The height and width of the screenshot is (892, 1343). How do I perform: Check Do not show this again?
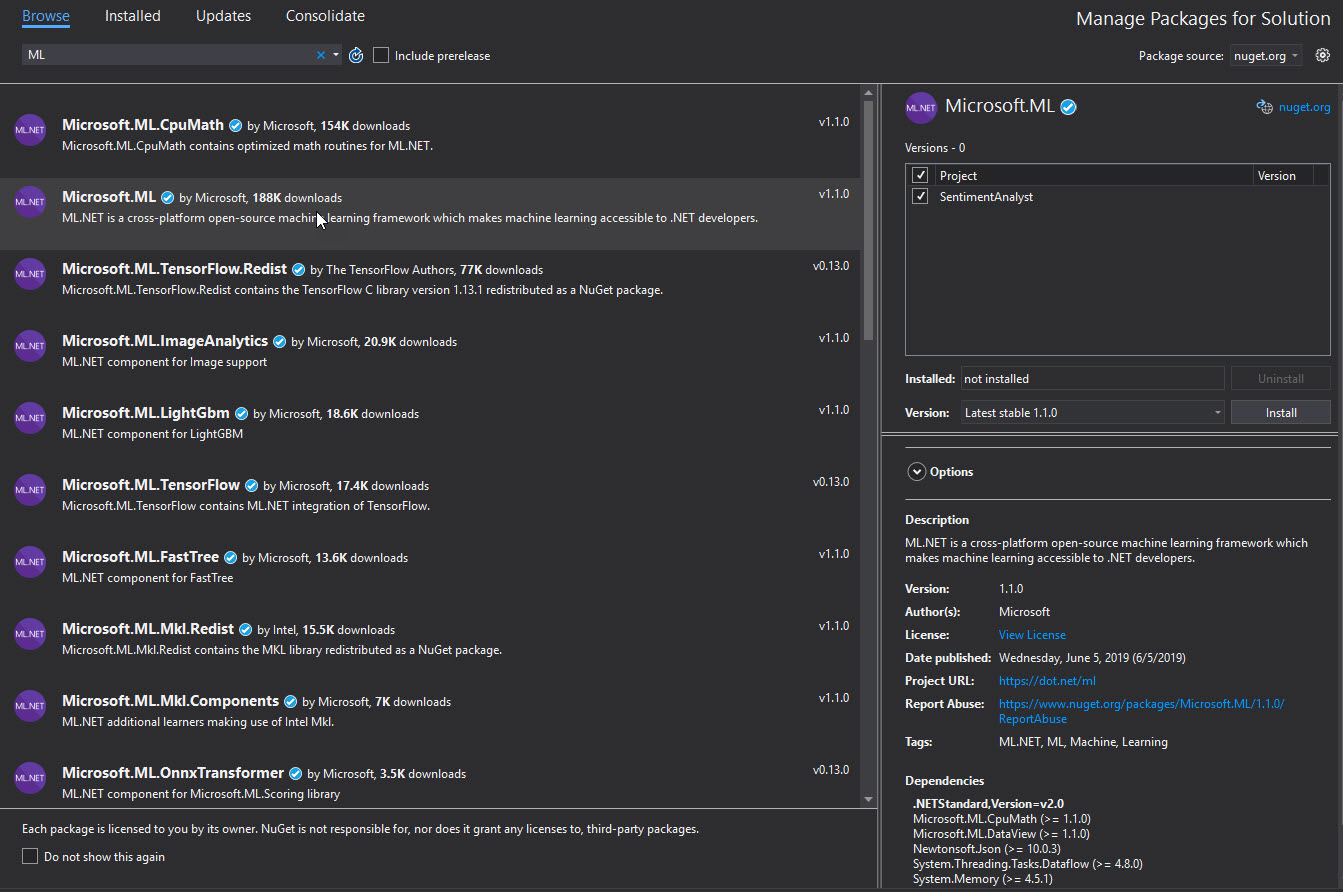(30, 857)
